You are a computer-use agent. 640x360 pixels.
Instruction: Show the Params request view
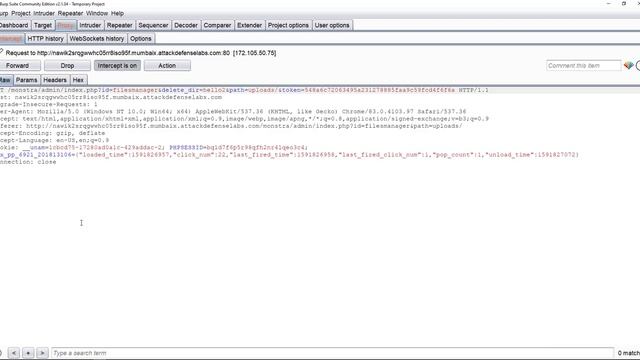27,80
